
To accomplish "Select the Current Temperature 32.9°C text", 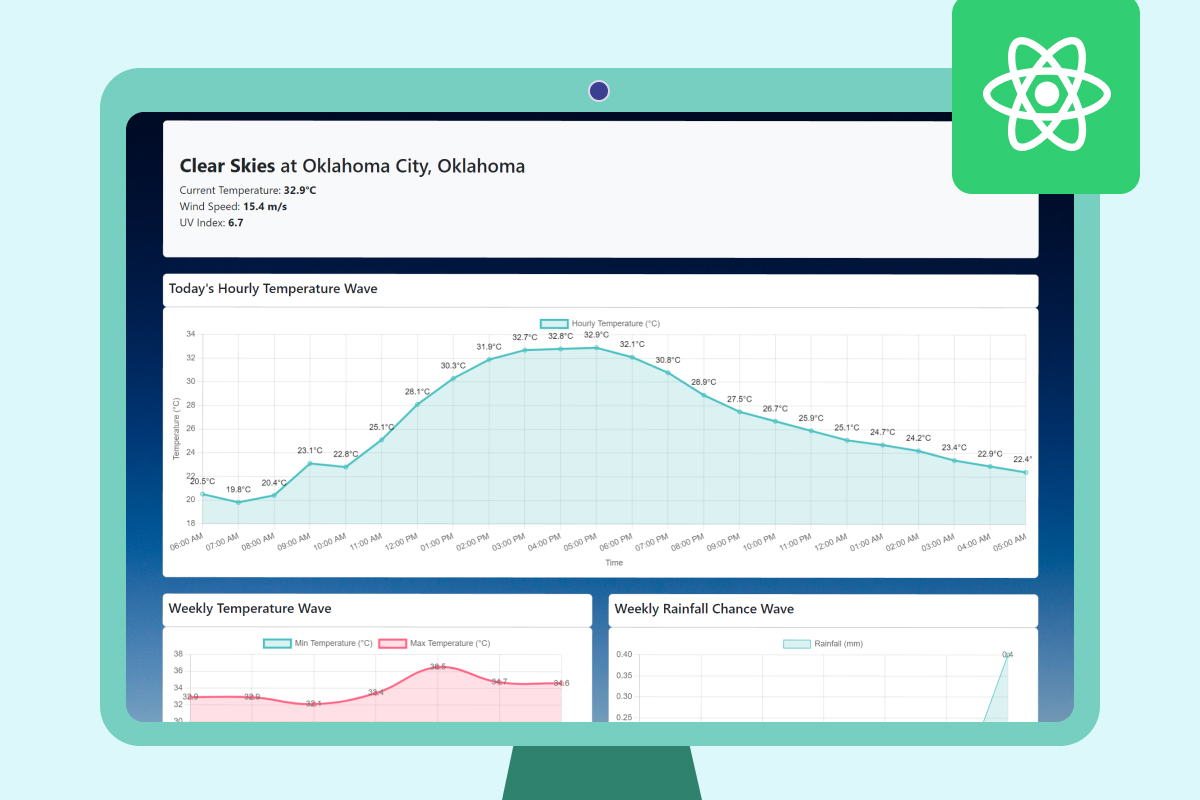I will (248, 190).
